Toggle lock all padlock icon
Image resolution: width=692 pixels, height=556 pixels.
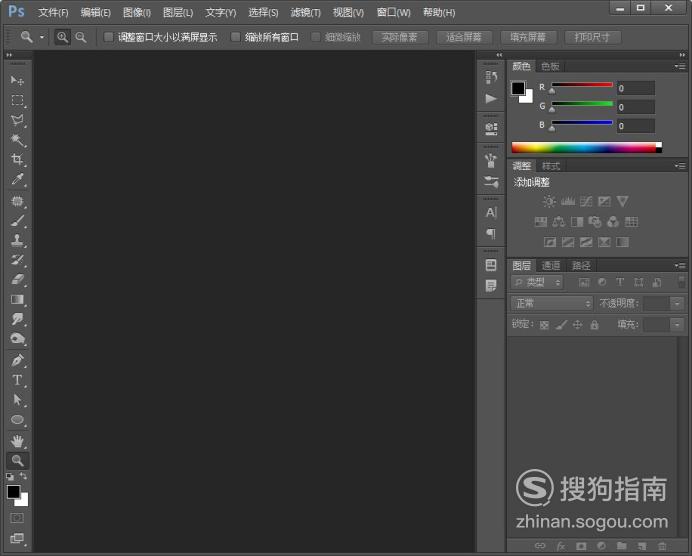coord(594,325)
